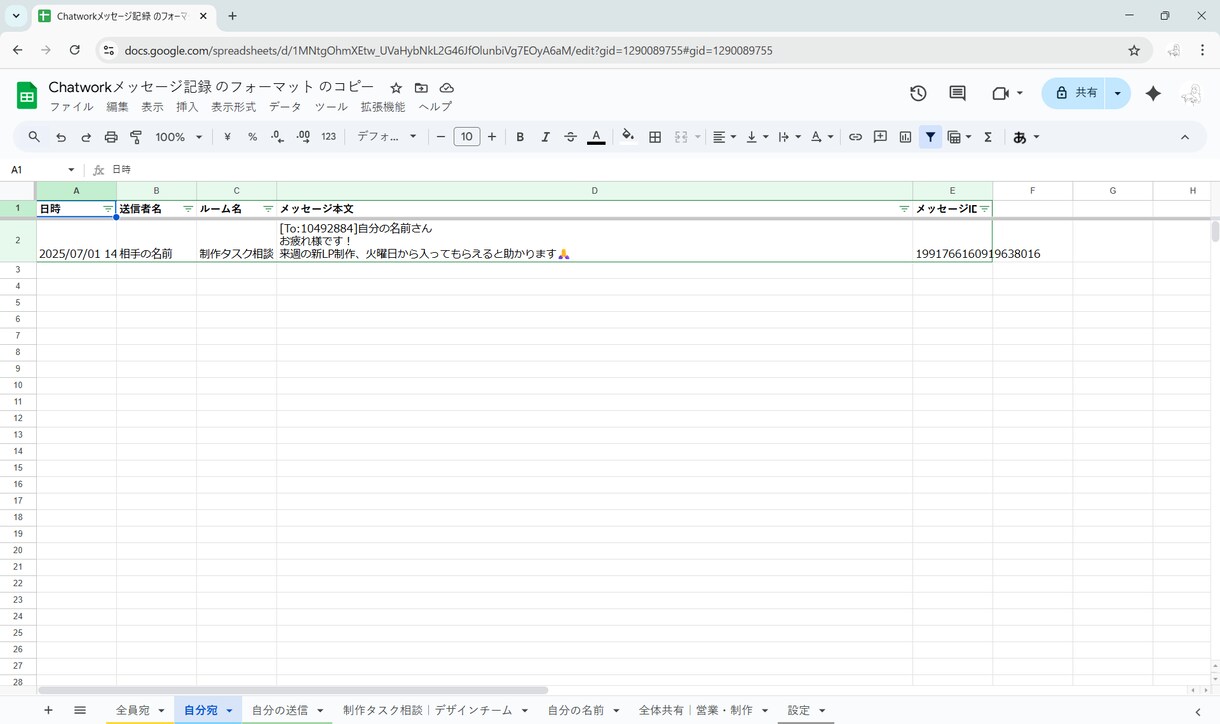
Task: Print the spreadsheet
Action: pos(111,137)
